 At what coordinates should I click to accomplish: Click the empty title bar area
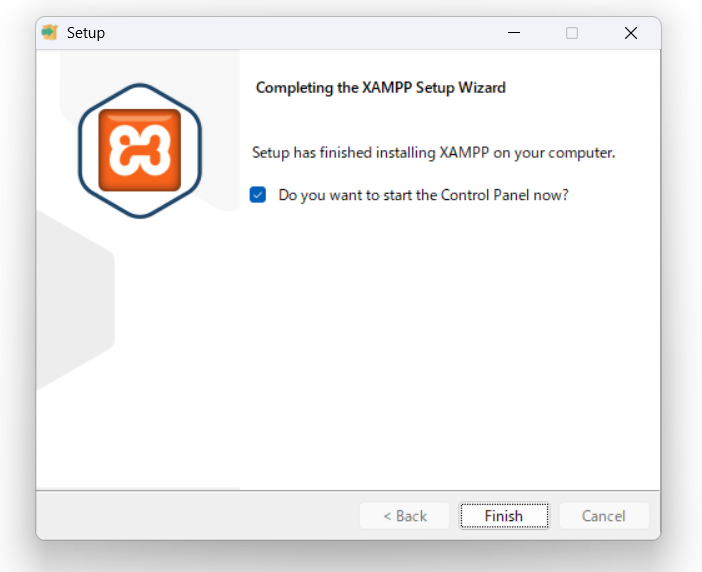300,33
